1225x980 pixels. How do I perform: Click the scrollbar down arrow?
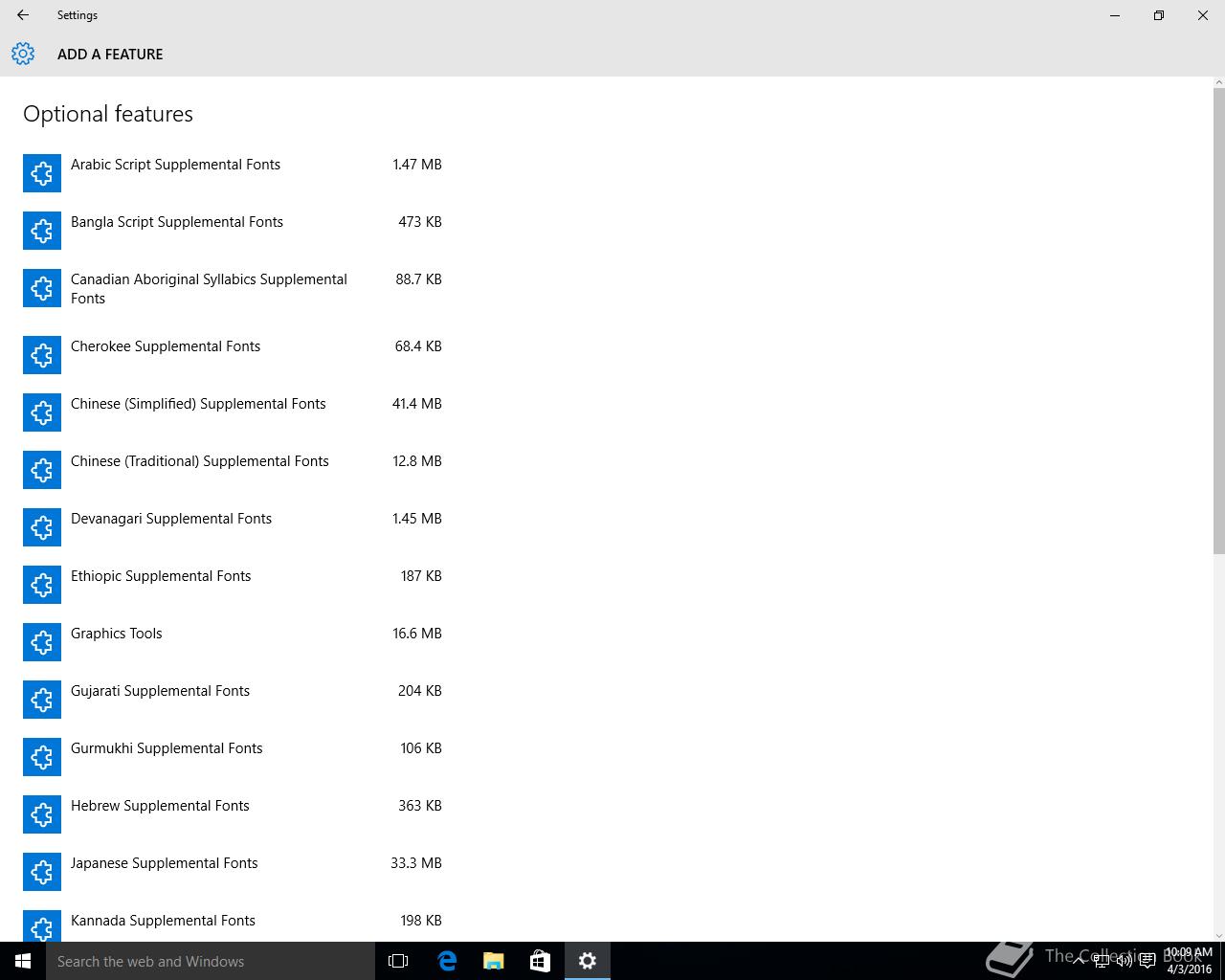click(1218, 935)
